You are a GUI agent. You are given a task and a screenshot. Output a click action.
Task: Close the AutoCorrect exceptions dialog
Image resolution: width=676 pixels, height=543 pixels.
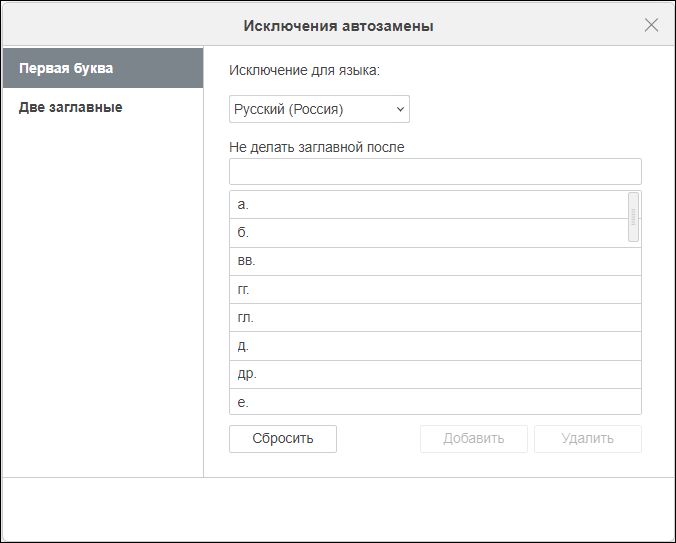(x=651, y=25)
